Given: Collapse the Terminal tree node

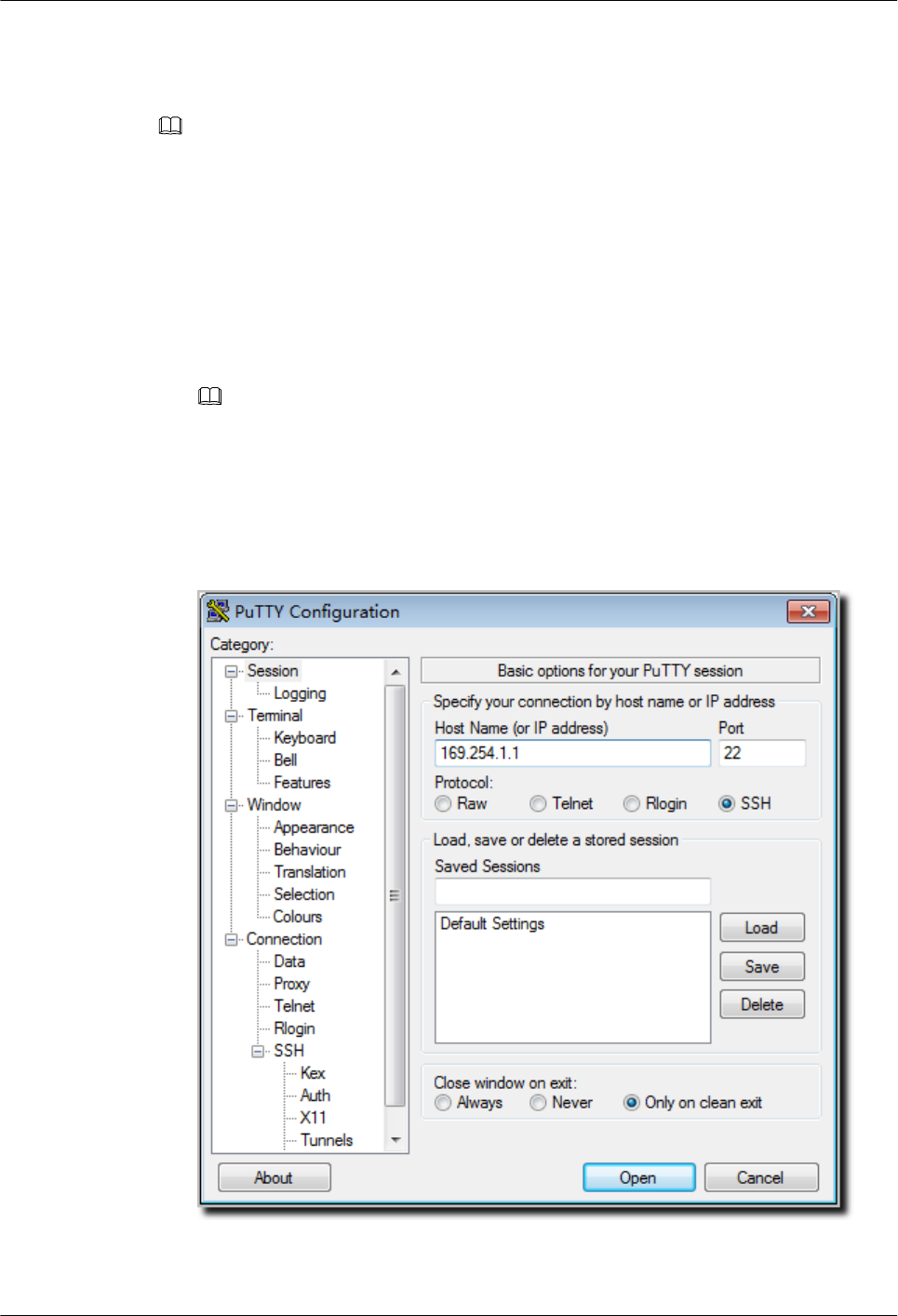Looking at the screenshot, I should (231, 716).
